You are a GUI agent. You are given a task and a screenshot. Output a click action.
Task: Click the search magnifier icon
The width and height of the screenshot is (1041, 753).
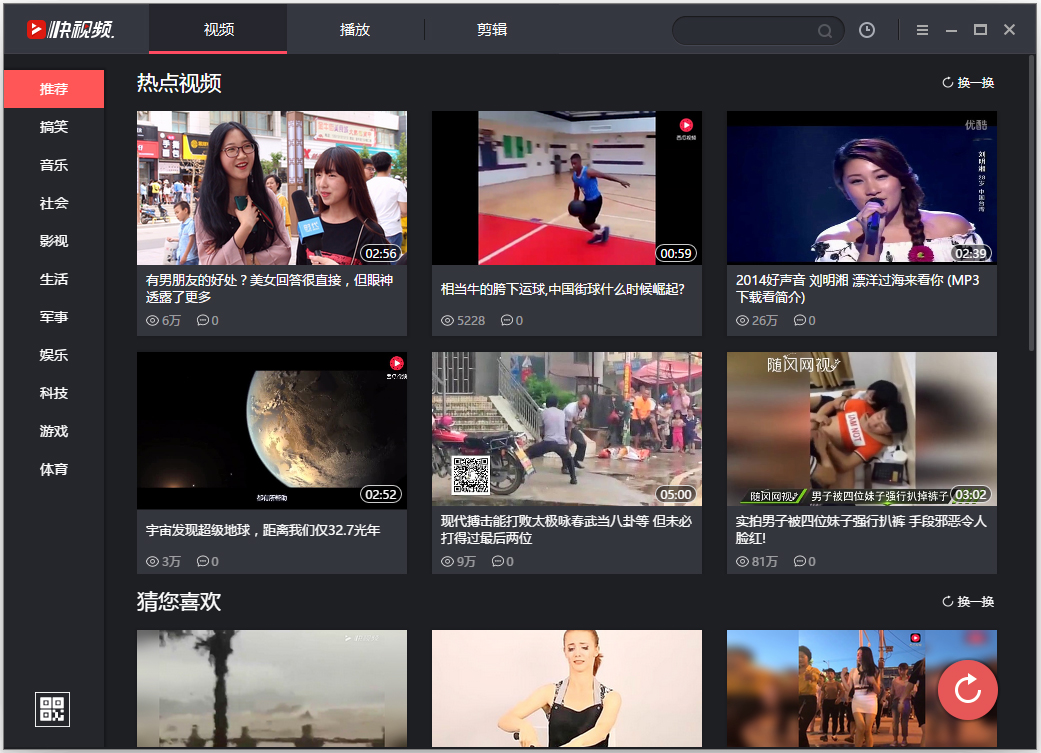click(x=825, y=31)
